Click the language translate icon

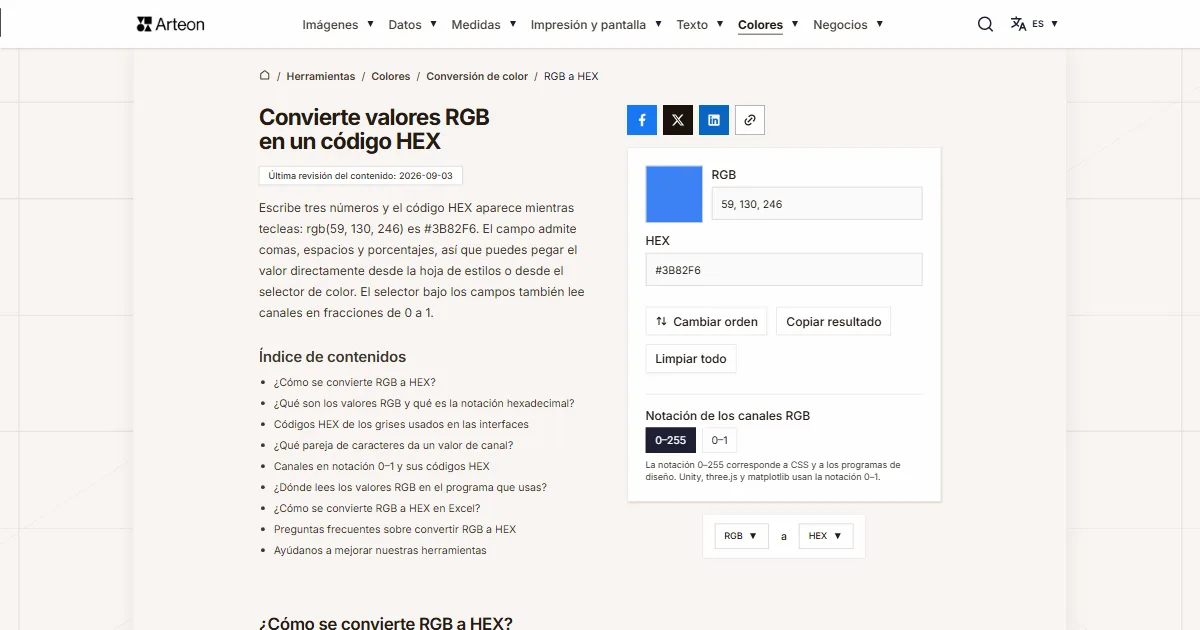[1018, 24]
